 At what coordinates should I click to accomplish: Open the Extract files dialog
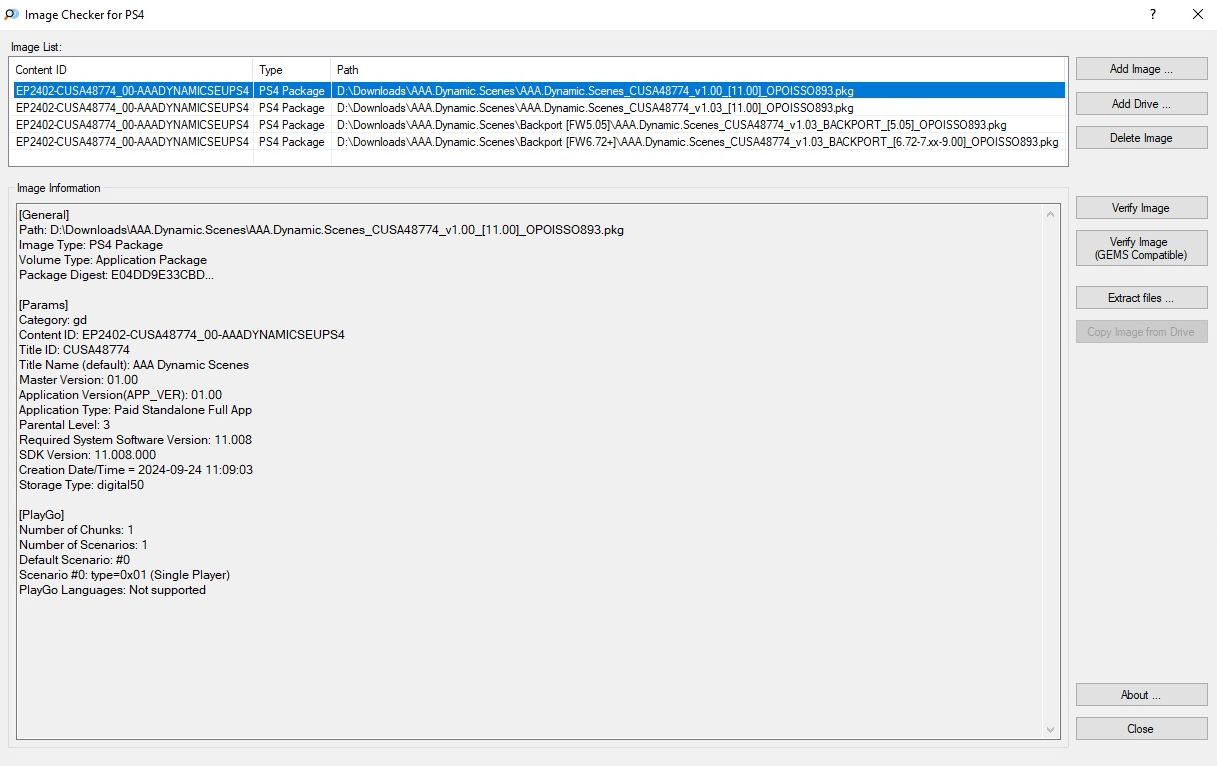coord(1141,298)
